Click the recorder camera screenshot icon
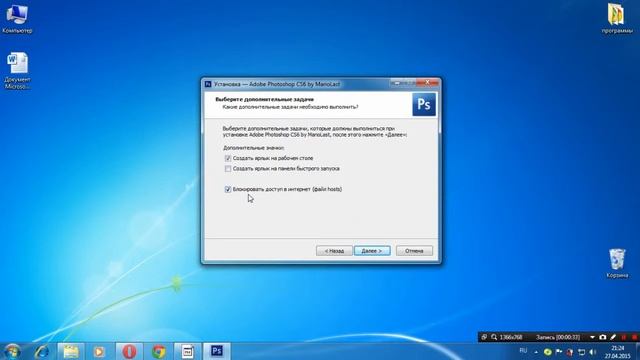Screen dimensions: 640x360 pyautogui.click(x=602, y=337)
